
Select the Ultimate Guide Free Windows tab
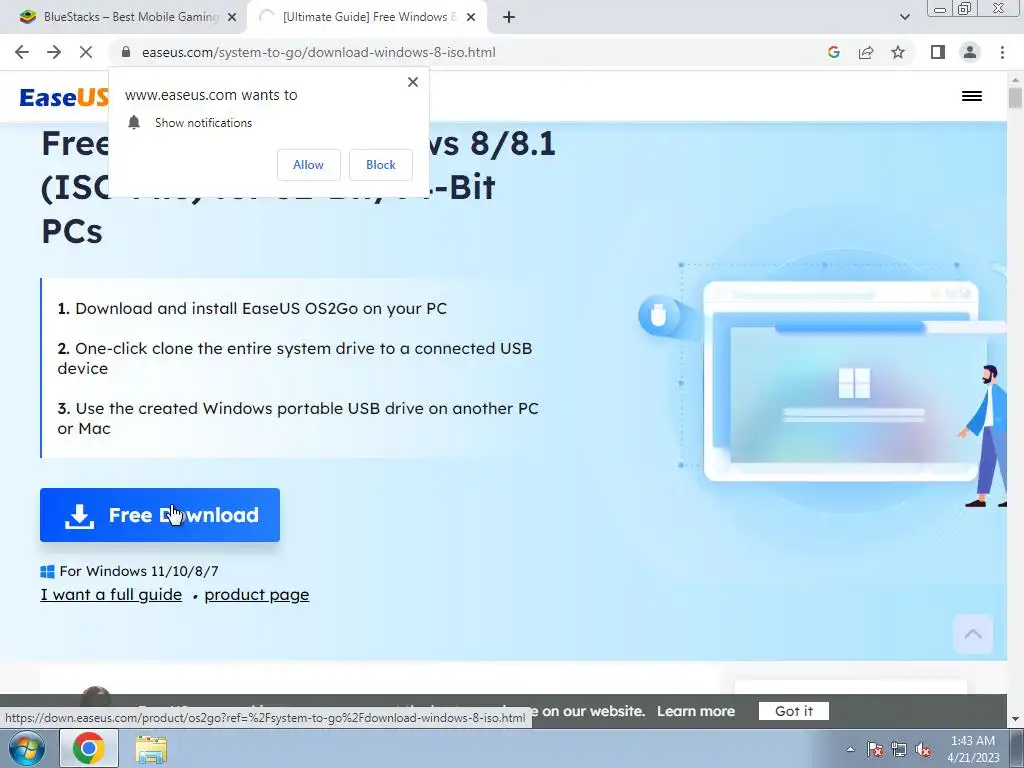366,17
